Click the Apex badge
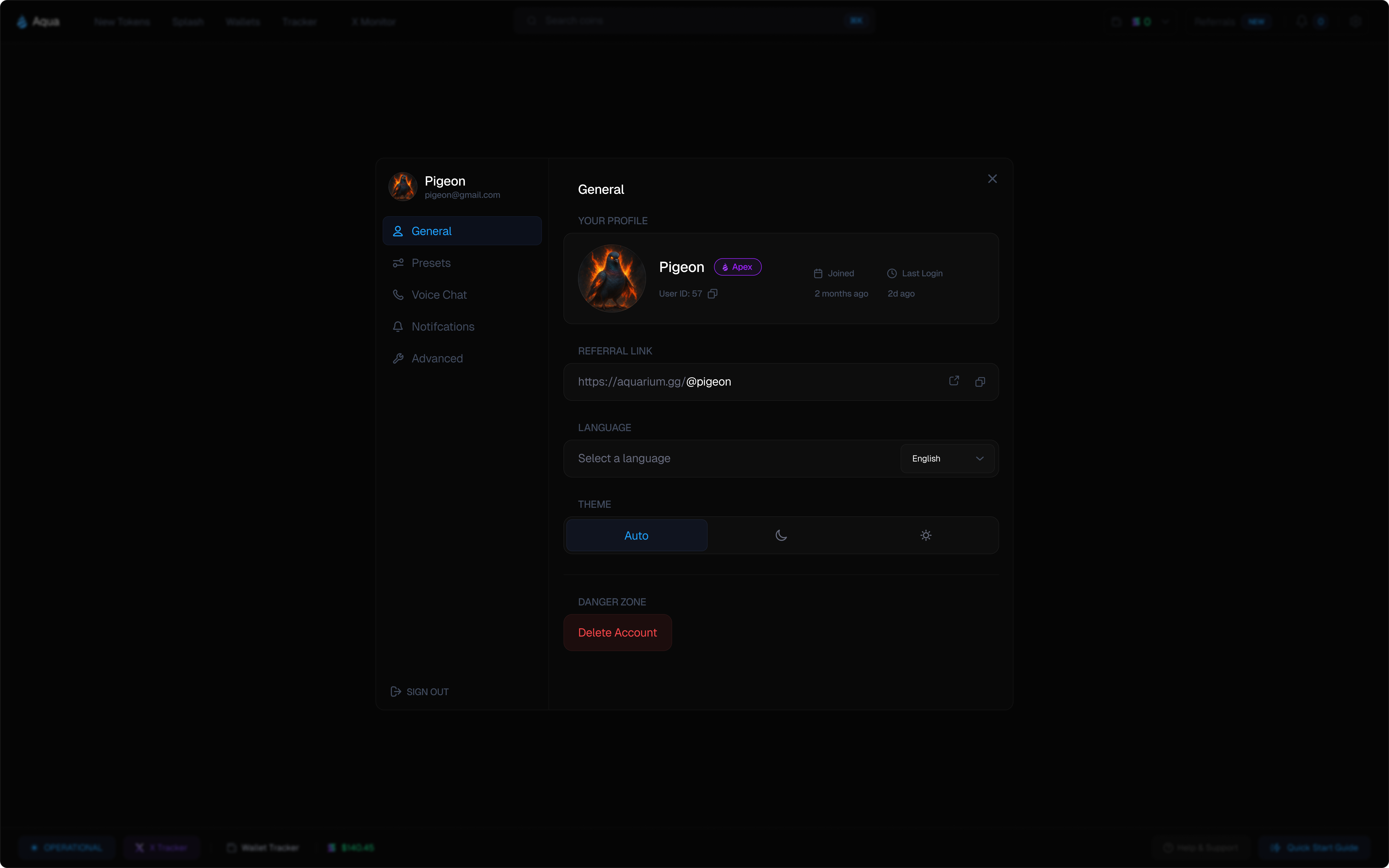The image size is (1389, 868). (x=738, y=267)
